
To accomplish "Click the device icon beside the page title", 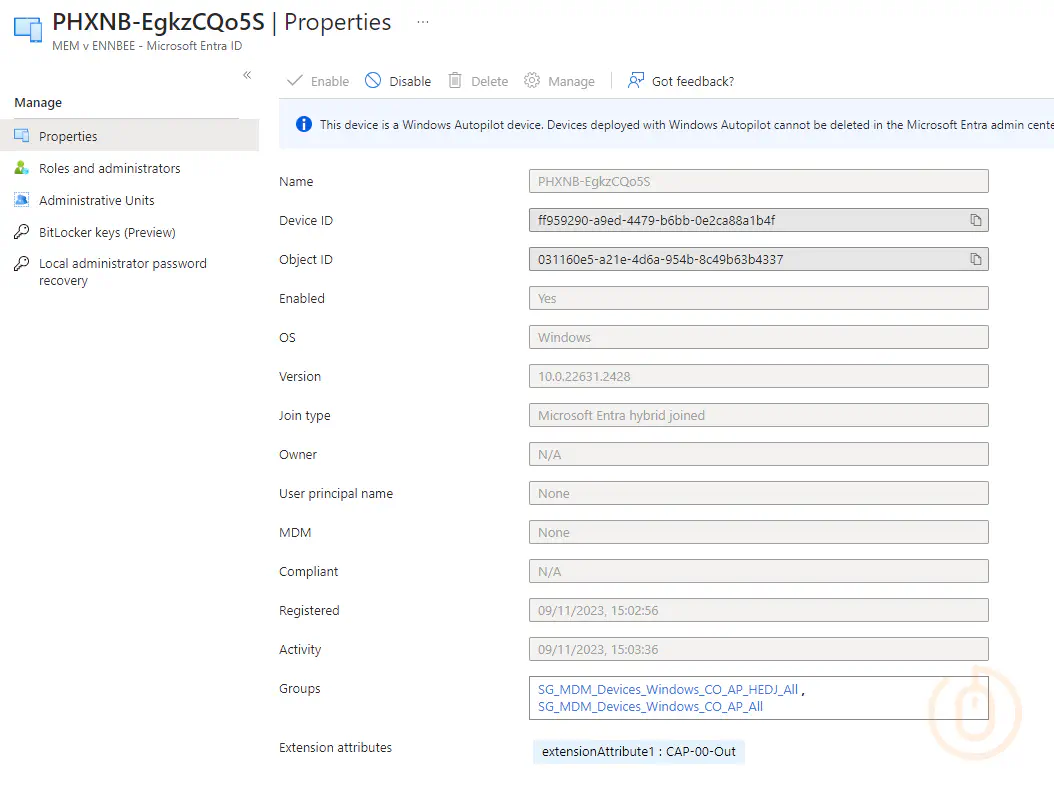I will 28,29.
